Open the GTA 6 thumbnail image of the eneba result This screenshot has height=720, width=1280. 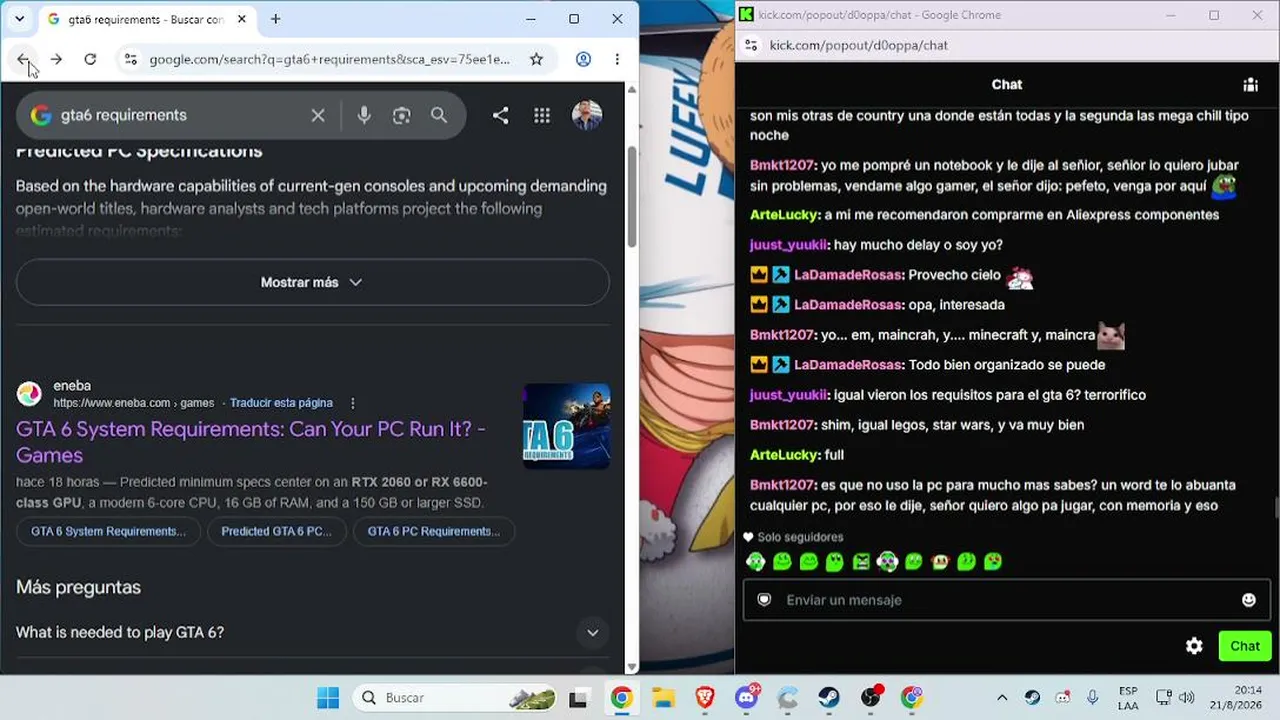point(566,426)
